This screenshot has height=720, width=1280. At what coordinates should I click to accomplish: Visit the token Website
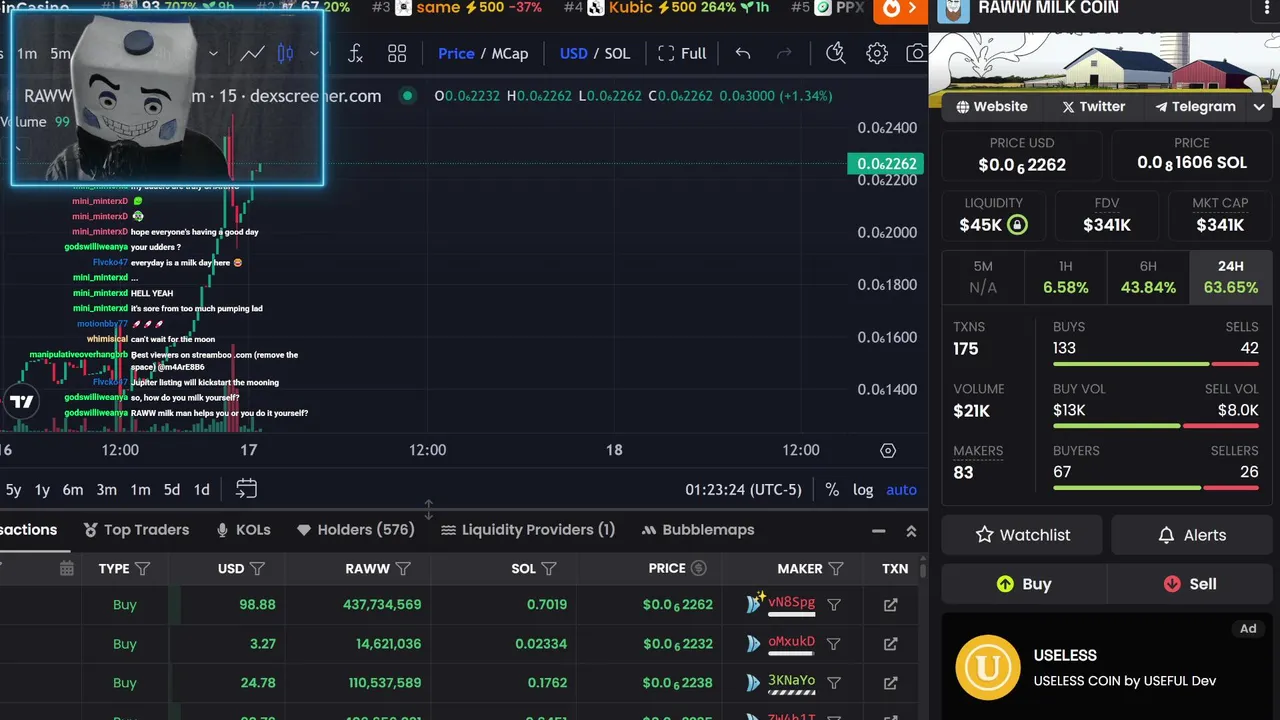[992, 107]
